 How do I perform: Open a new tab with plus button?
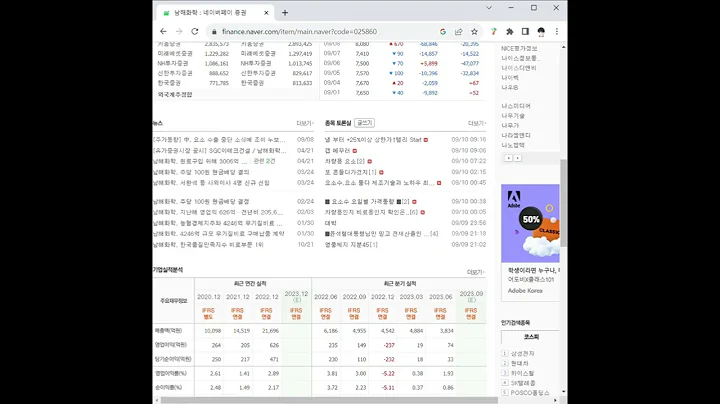point(285,13)
